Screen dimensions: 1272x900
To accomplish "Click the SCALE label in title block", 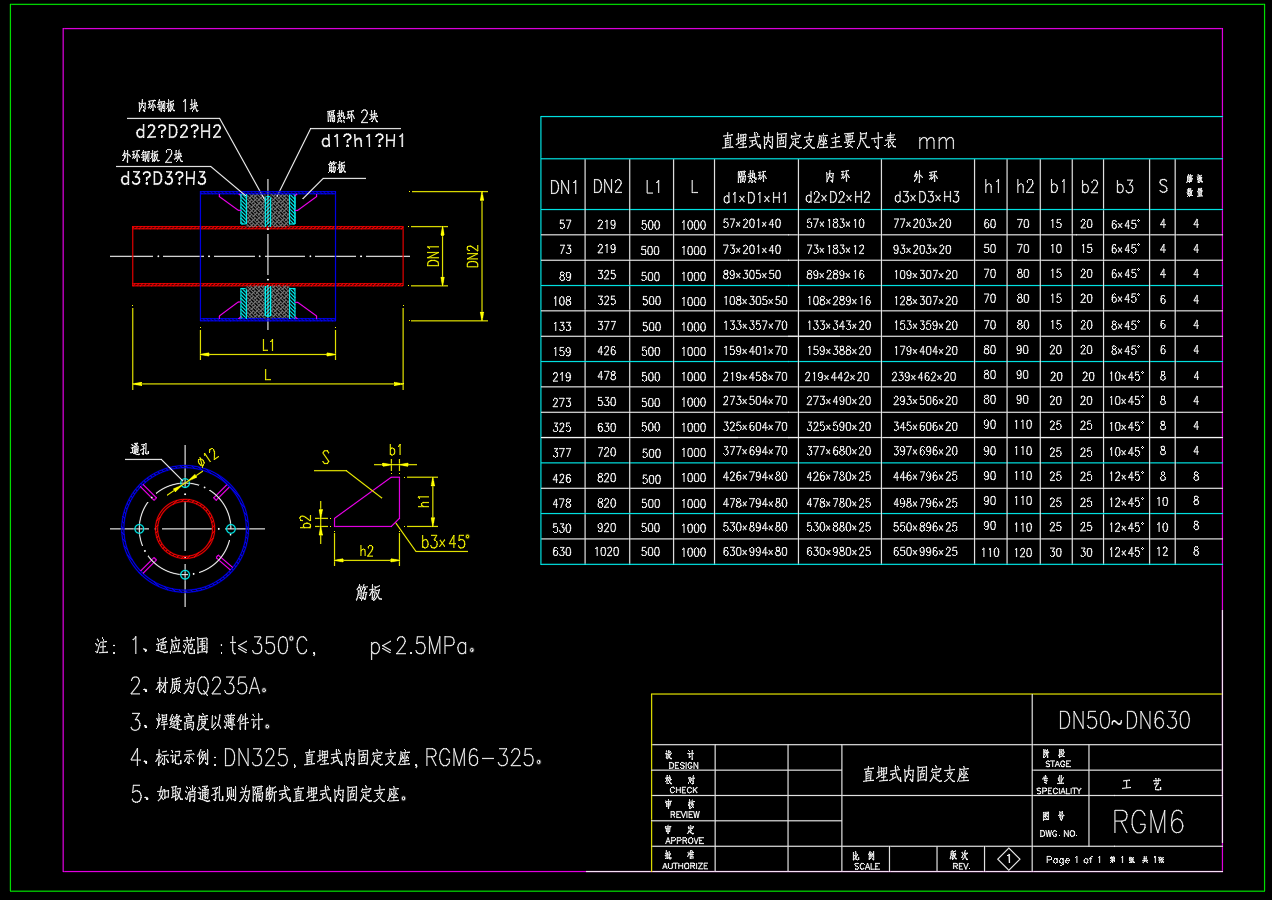I will pos(866,860).
